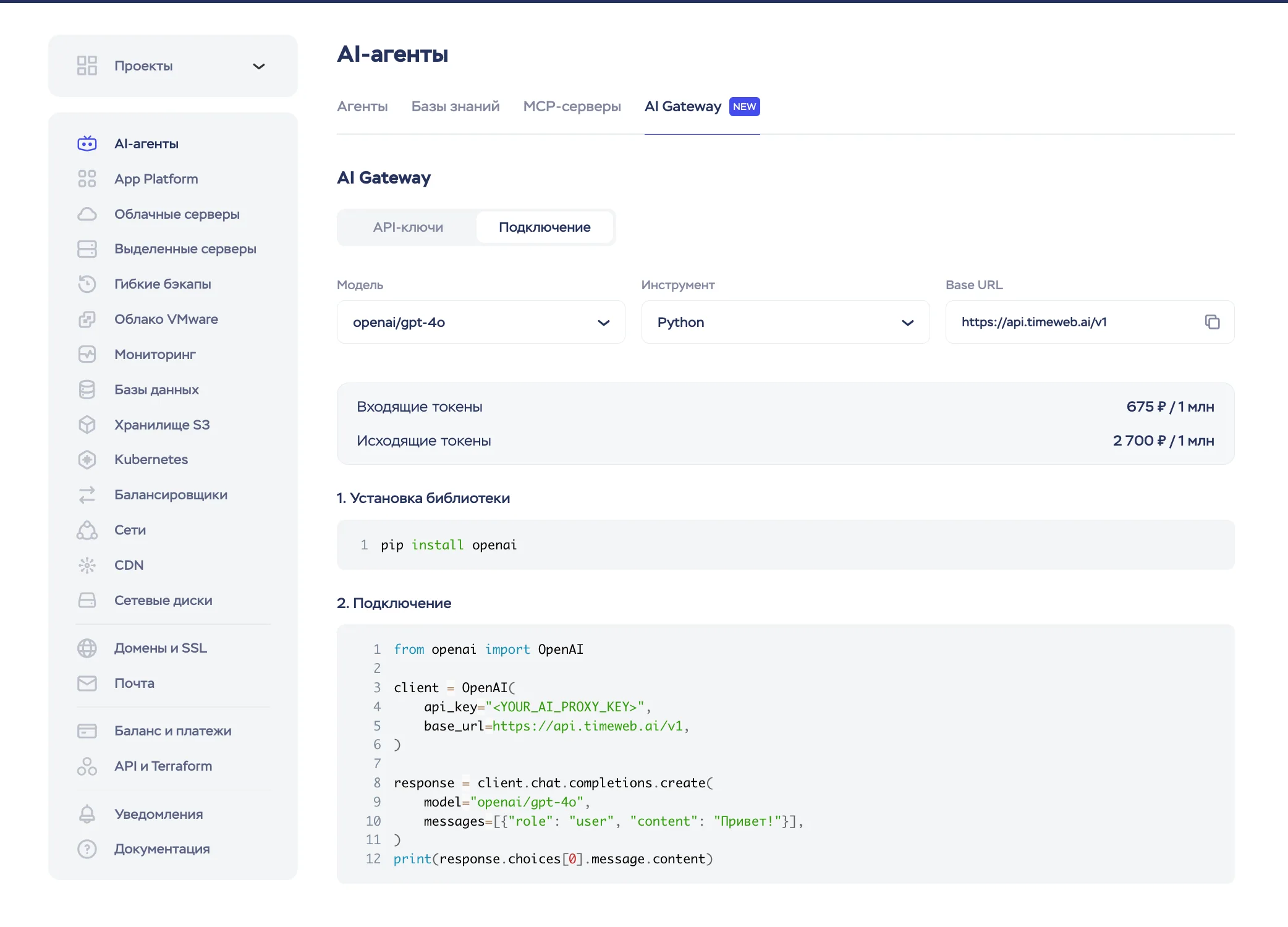This screenshot has width=1288, height=927.
Task: Click the Мониторинг chart icon
Action: [x=87, y=354]
